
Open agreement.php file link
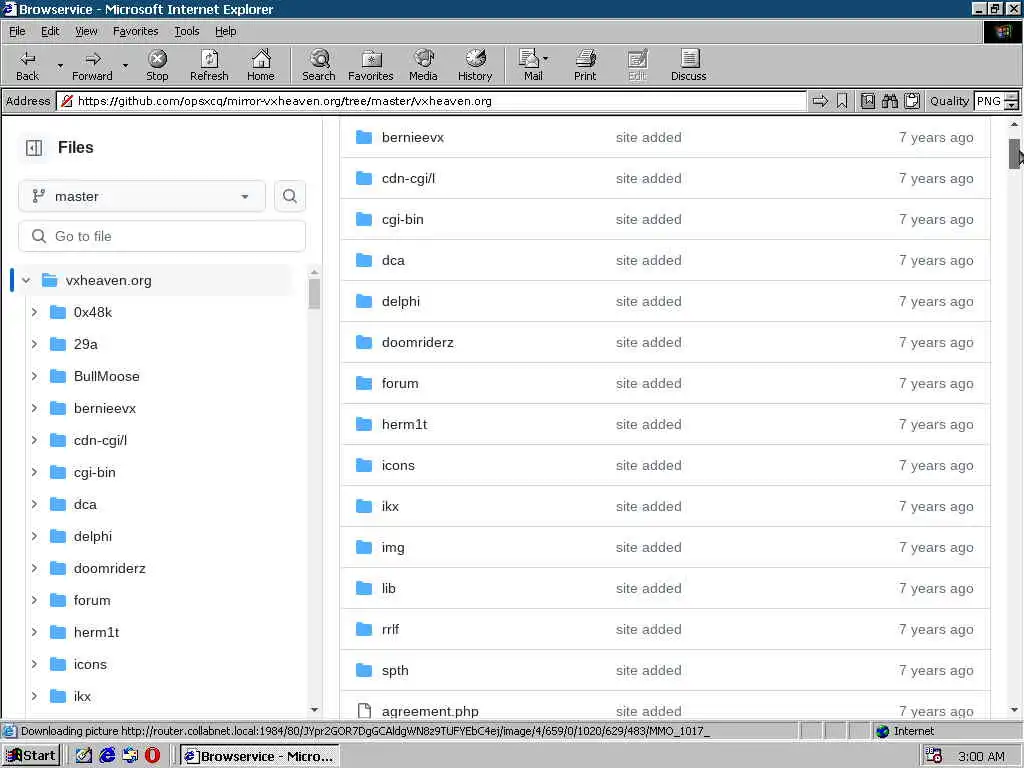(430, 711)
